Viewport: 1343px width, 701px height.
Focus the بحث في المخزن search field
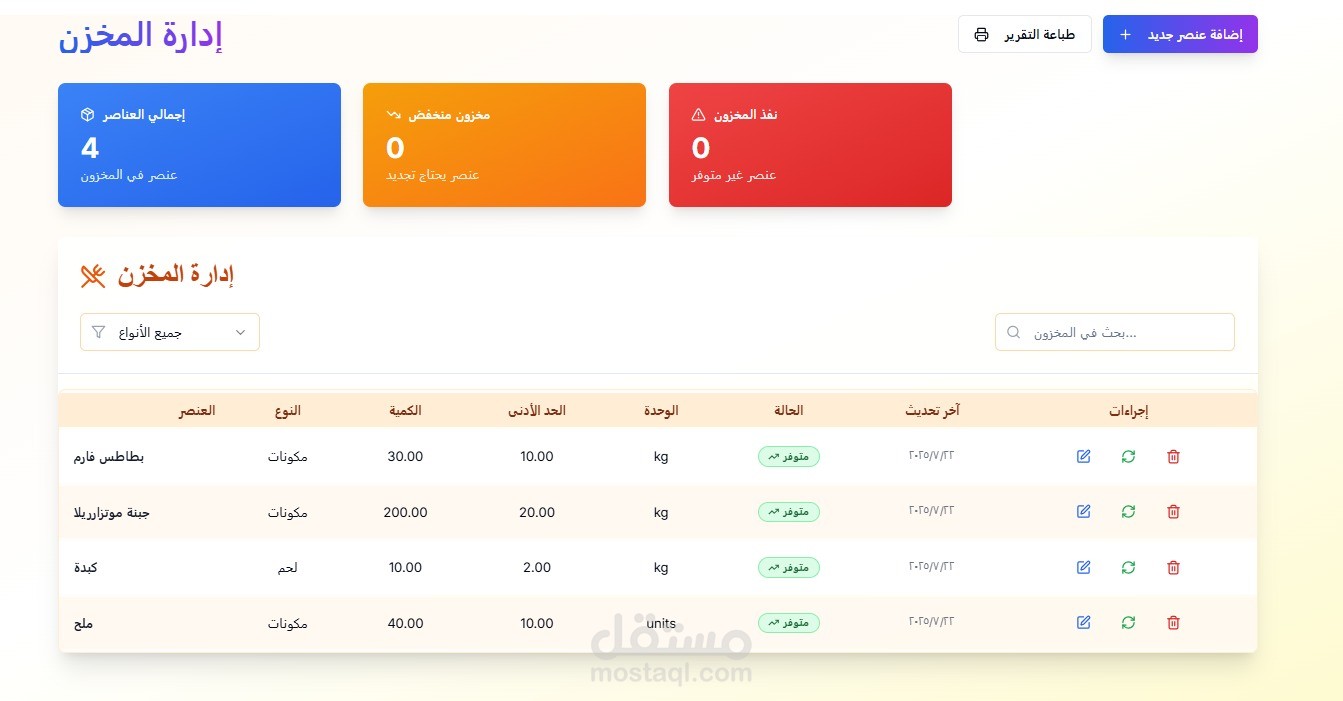(1115, 332)
